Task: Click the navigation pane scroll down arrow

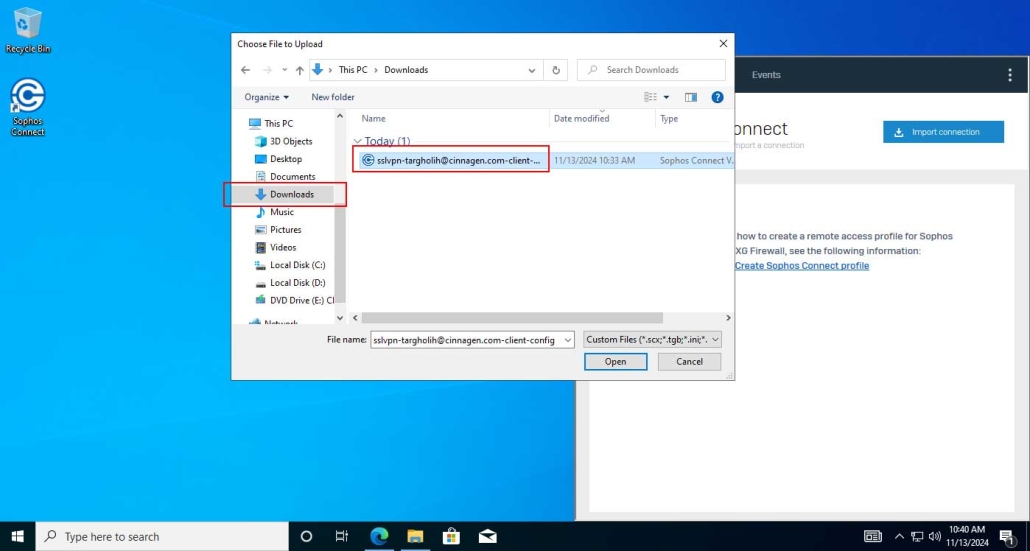Action: click(340, 318)
